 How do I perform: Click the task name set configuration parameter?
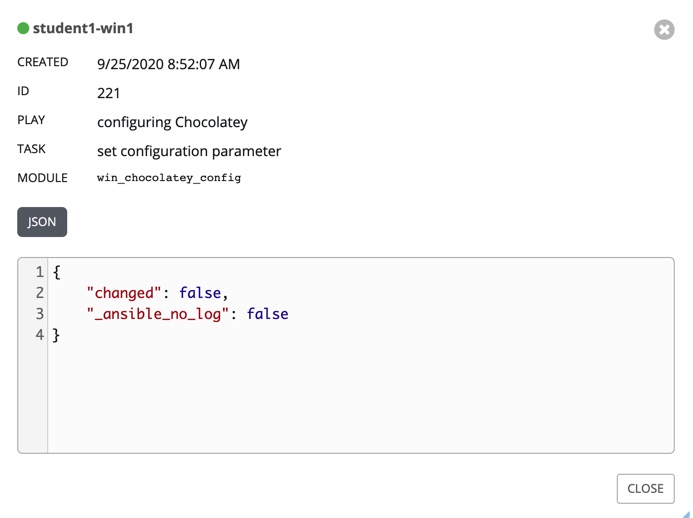coord(189,151)
